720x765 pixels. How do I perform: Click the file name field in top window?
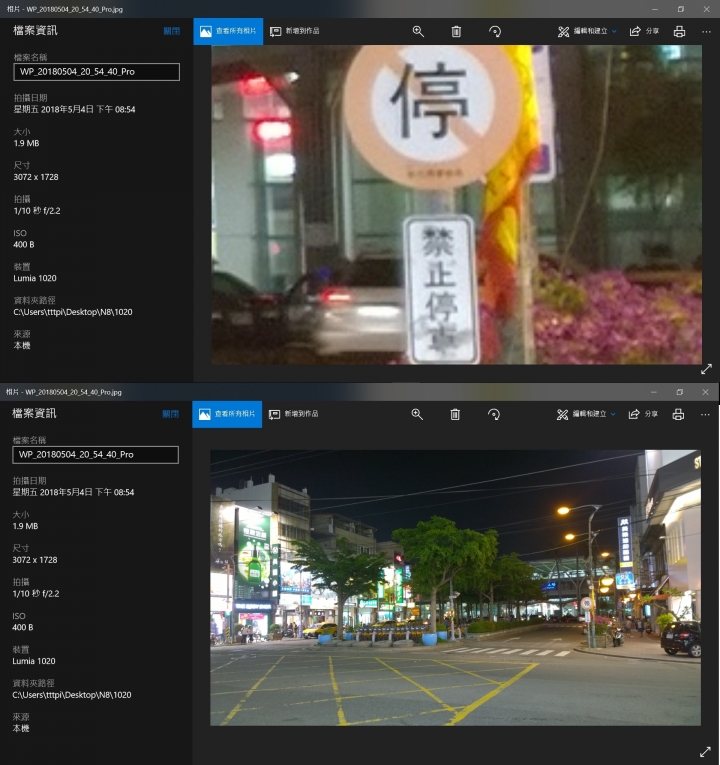(x=97, y=72)
